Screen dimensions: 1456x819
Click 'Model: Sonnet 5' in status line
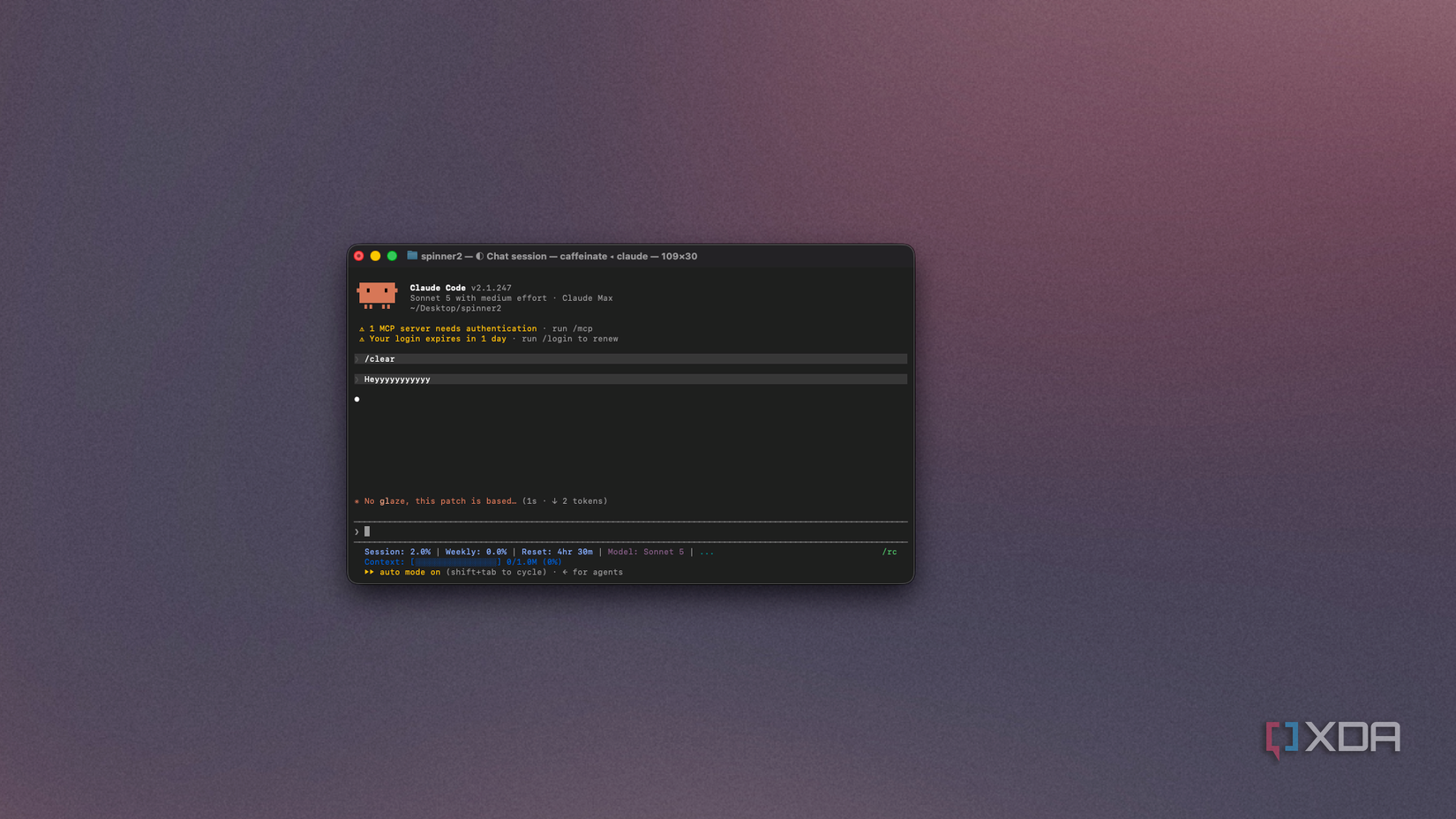click(x=646, y=552)
